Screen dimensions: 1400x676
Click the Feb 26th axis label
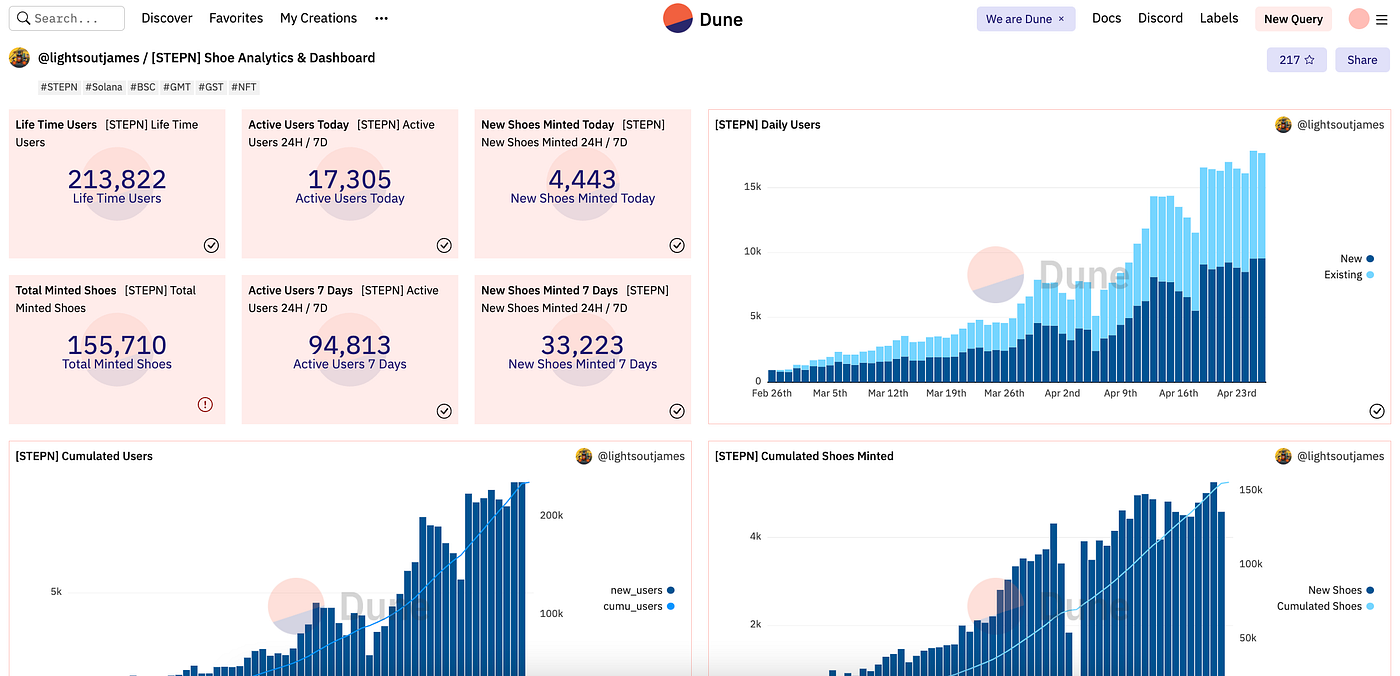(x=772, y=393)
